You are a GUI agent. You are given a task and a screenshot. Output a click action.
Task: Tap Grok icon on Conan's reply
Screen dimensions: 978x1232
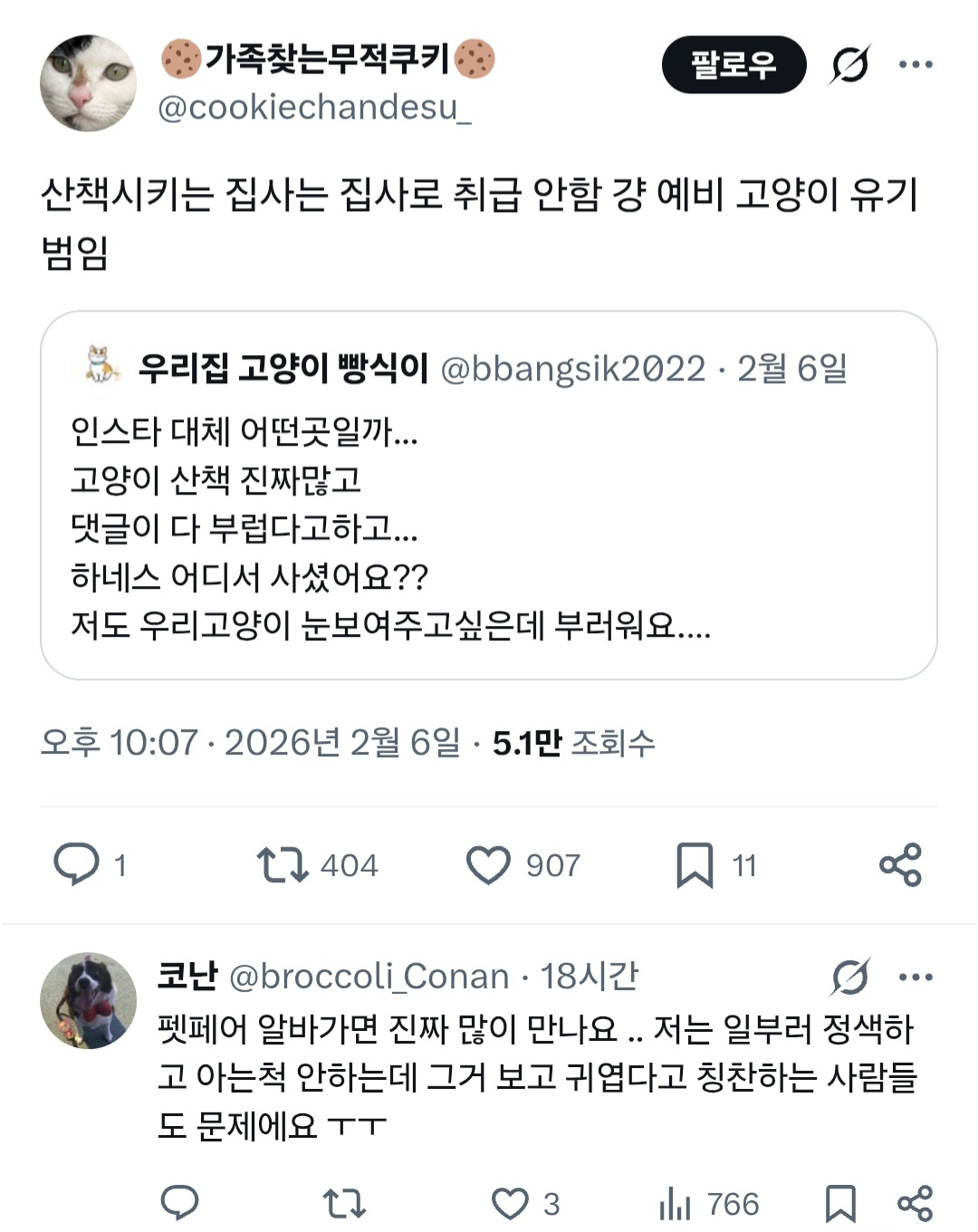pyautogui.click(x=849, y=977)
